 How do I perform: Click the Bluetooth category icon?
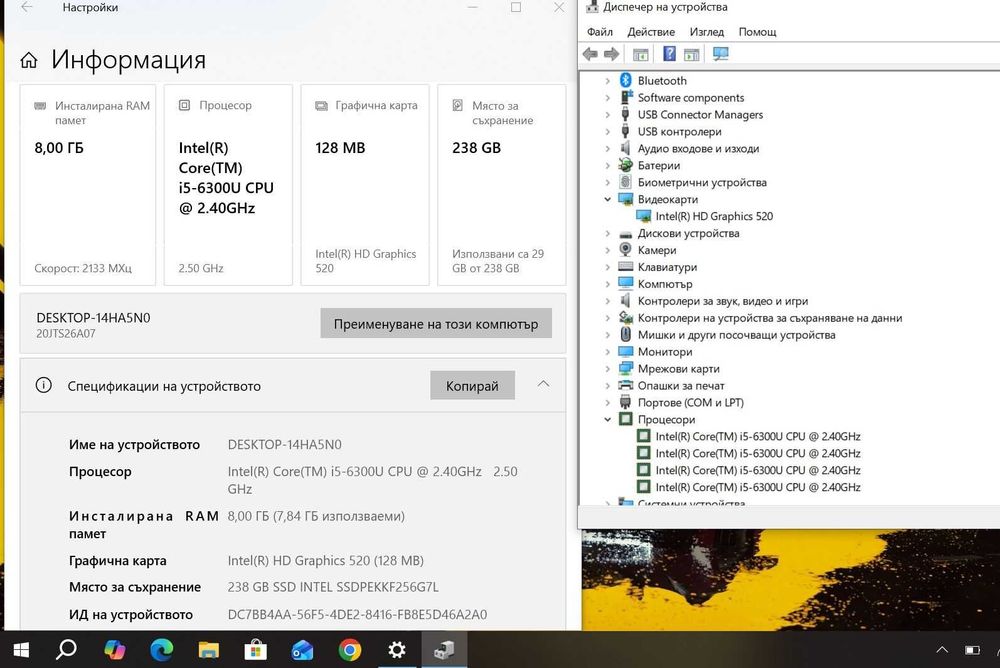[x=626, y=80]
